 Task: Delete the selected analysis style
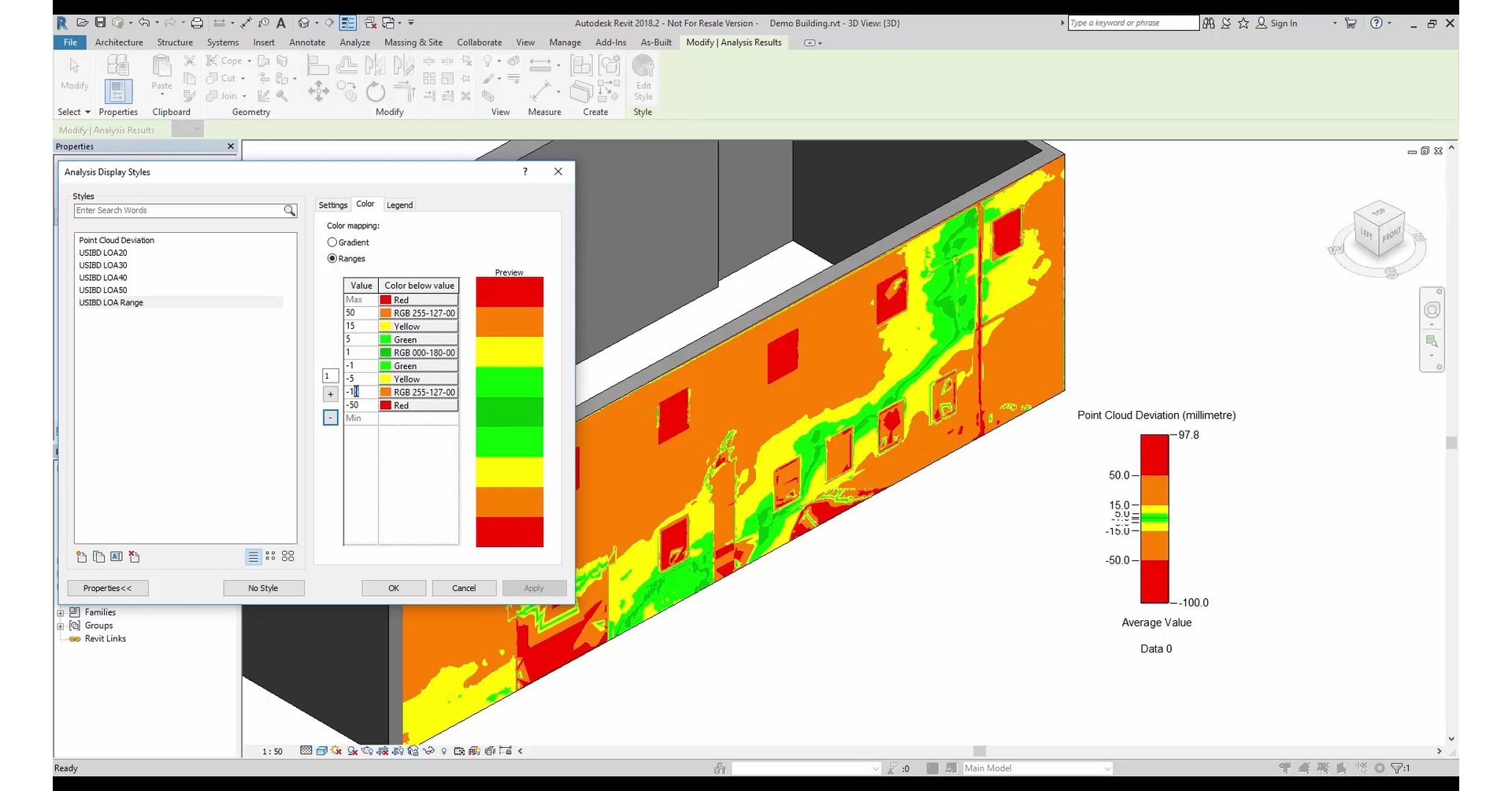point(133,556)
